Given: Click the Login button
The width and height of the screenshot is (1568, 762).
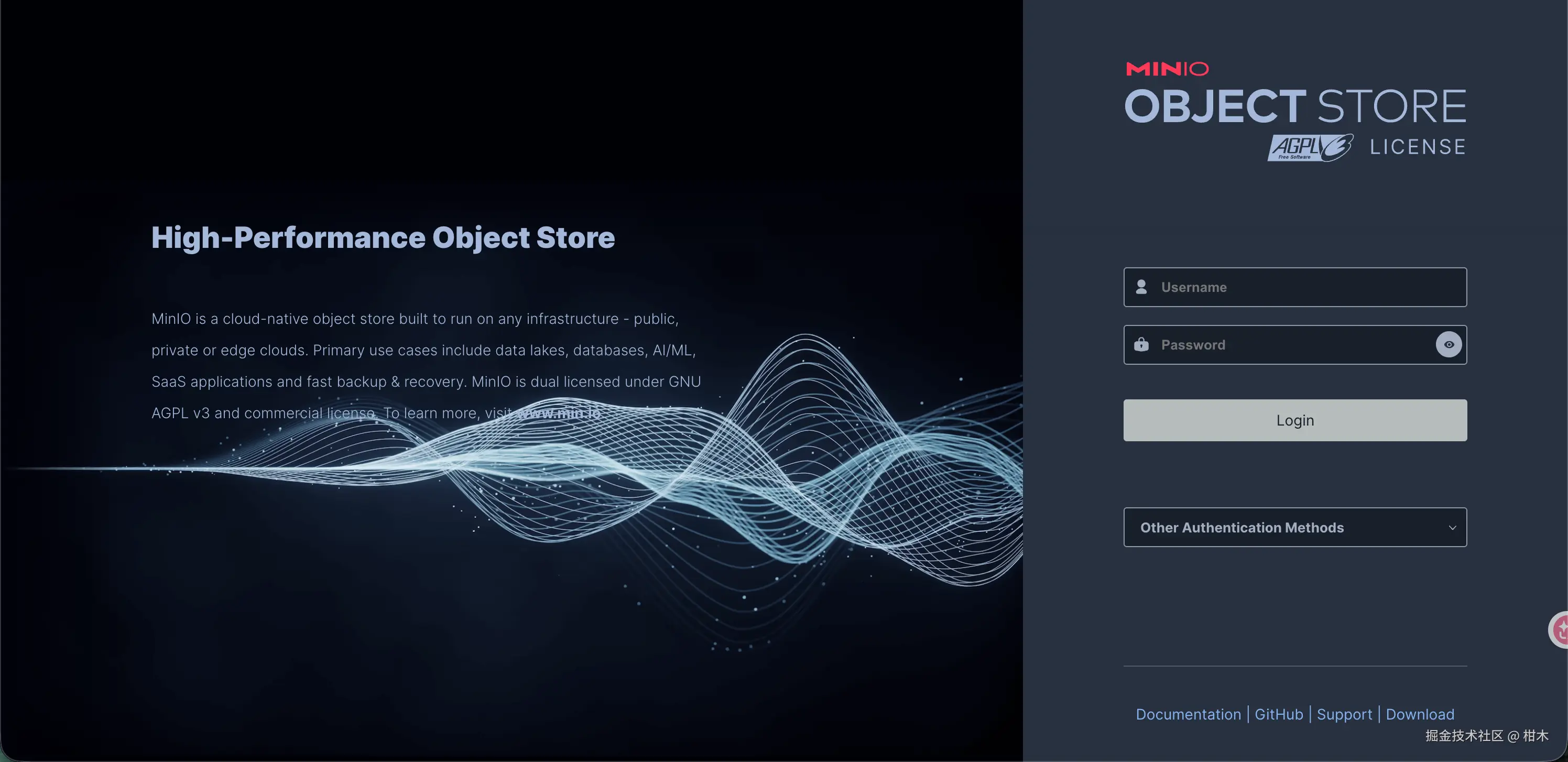Looking at the screenshot, I should [1294, 420].
